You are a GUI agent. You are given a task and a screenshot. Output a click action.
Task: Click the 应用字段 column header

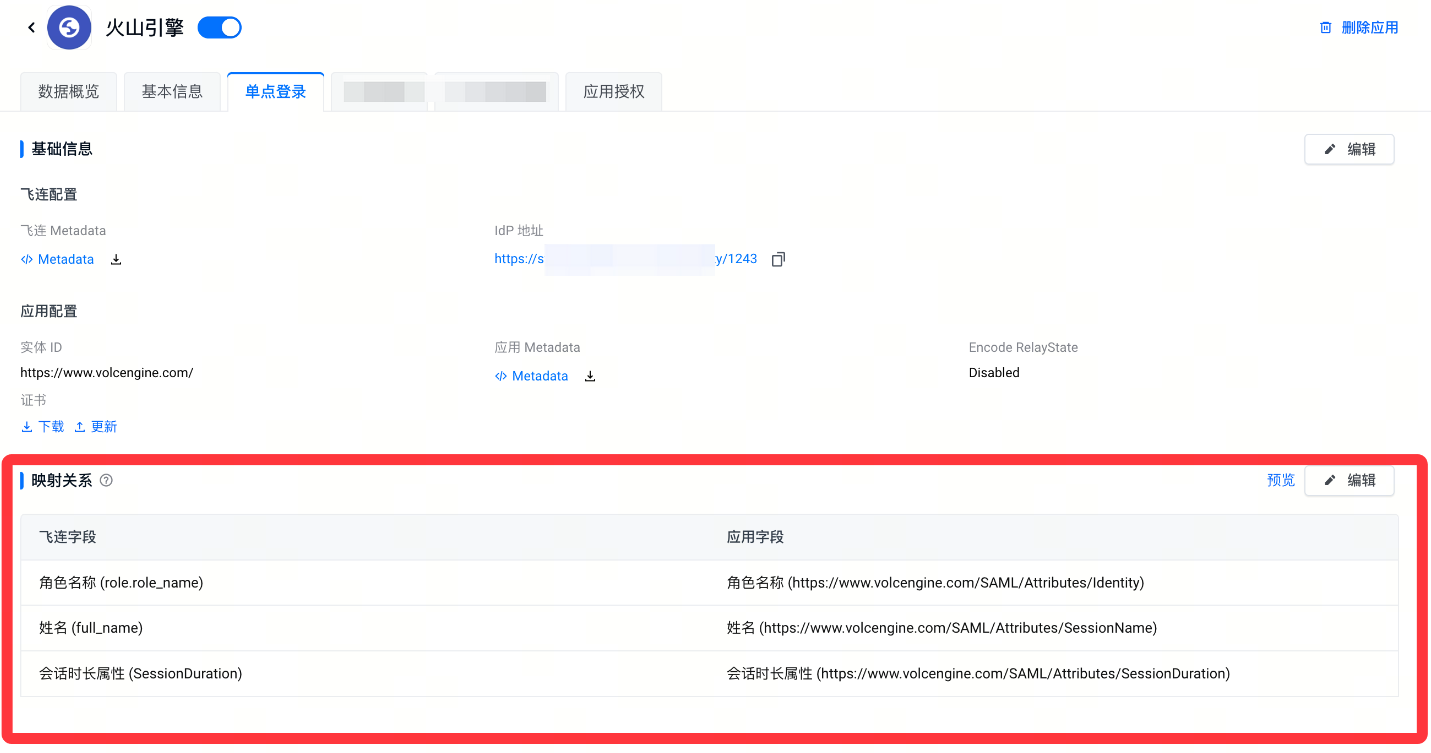[x=1054, y=538]
